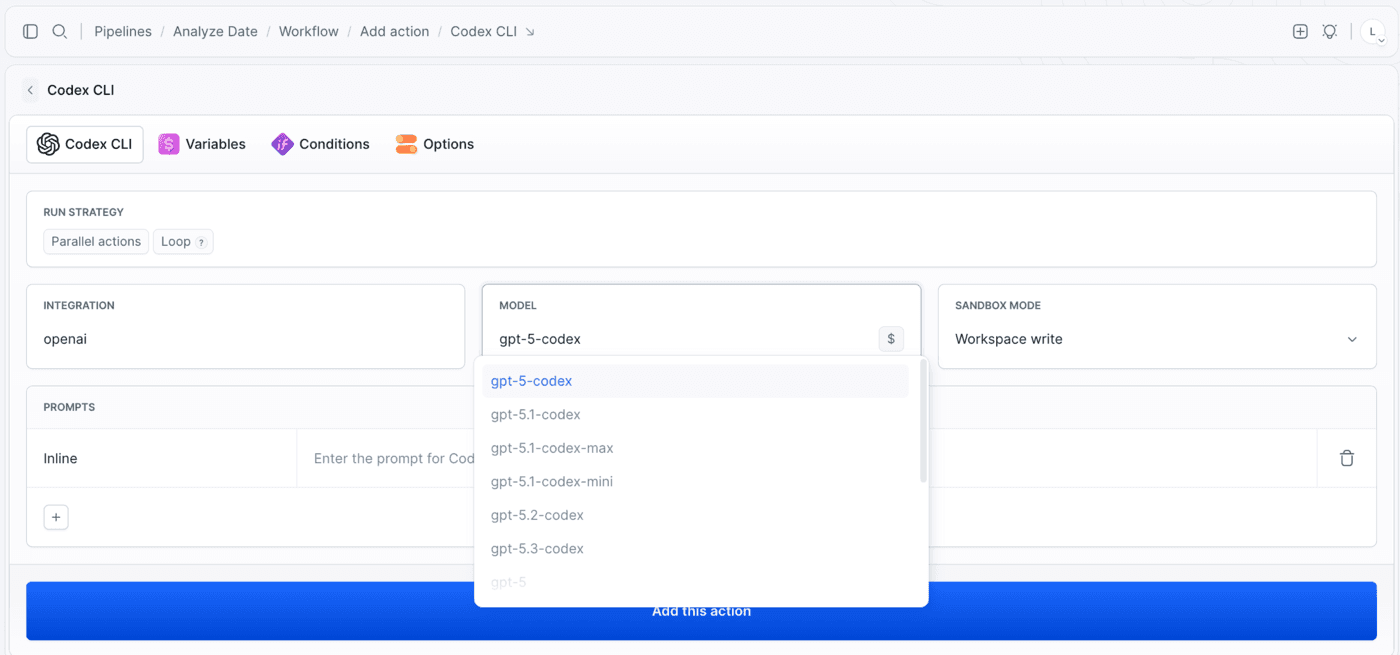Viewport: 1400px width, 655px height.
Task: Switch to the Variables tab
Action: [202, 144]
